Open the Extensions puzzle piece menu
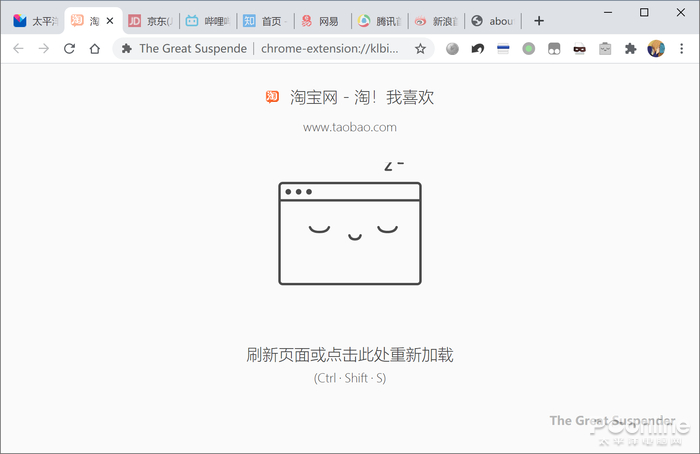 pyautogui.click(x=630, y=48)
